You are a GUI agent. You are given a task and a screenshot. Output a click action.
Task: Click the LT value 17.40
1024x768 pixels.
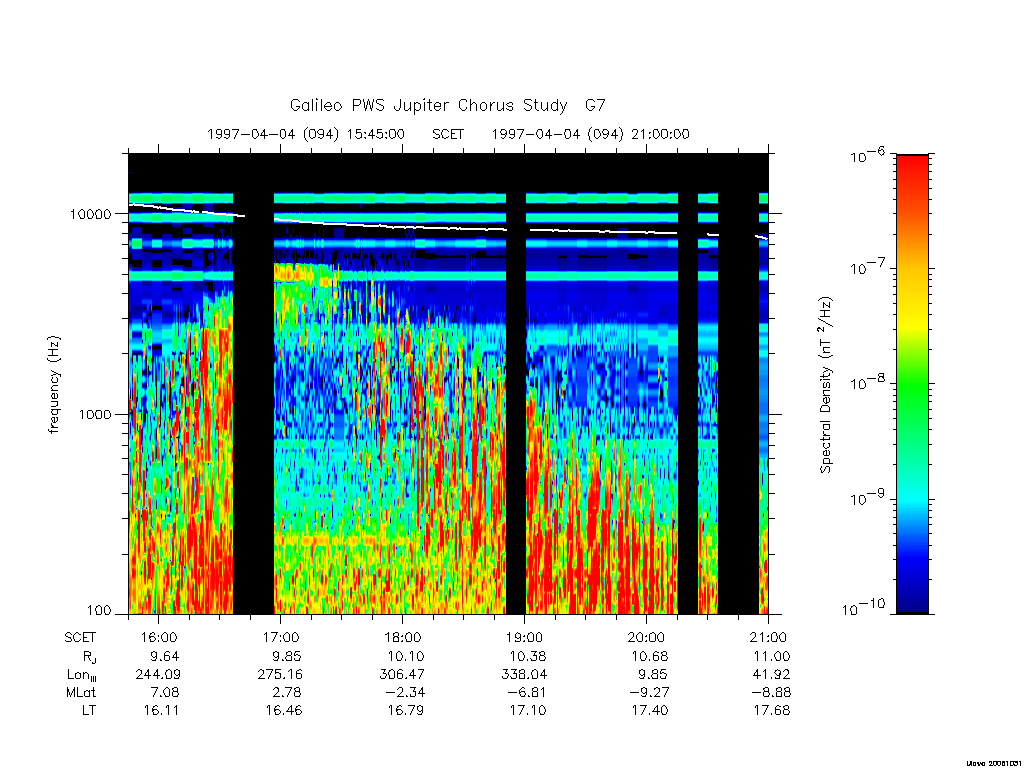coord(650,710)
